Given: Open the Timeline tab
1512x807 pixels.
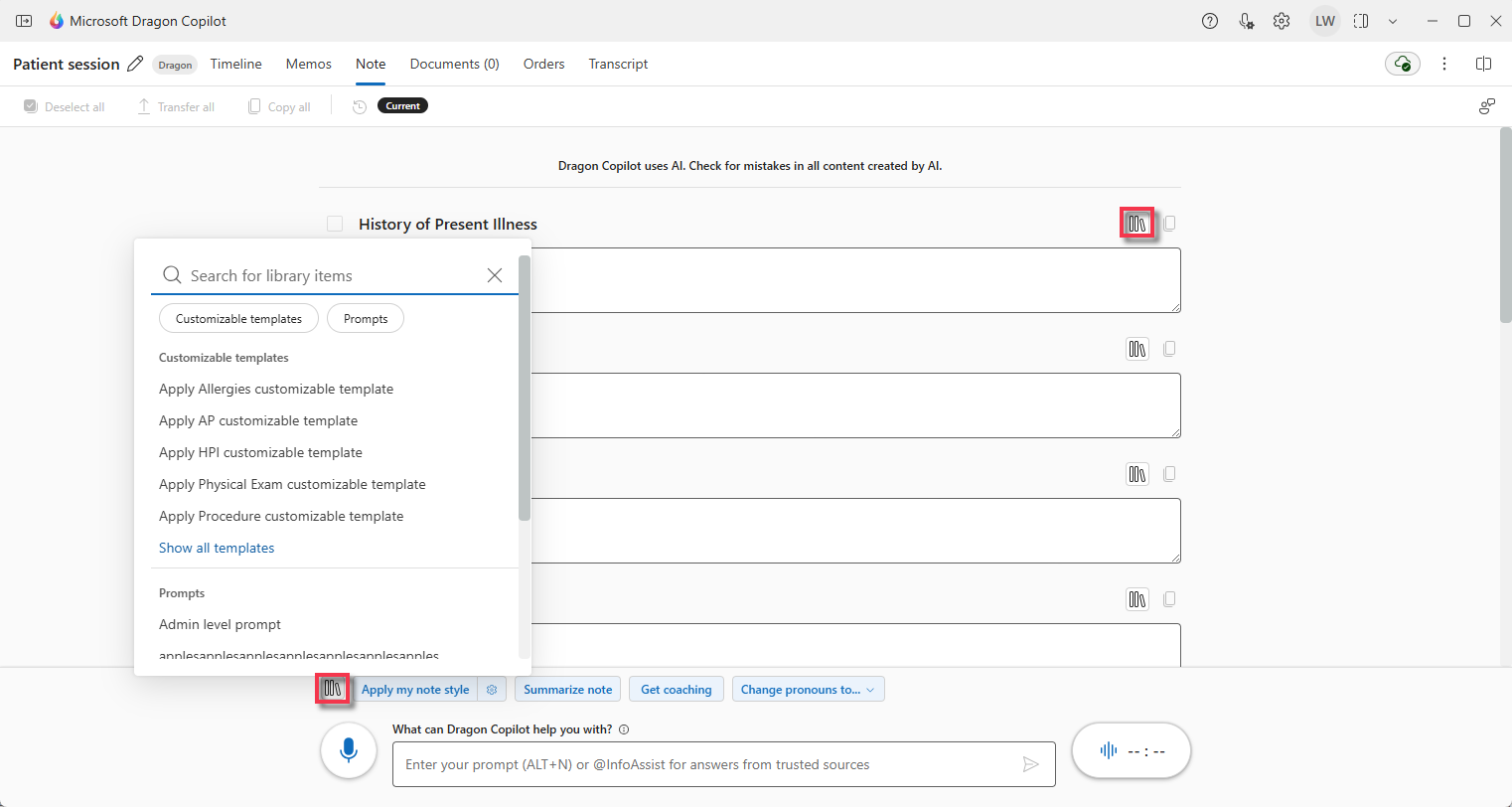Looking at the screenshot, I should tap(236, 64).
